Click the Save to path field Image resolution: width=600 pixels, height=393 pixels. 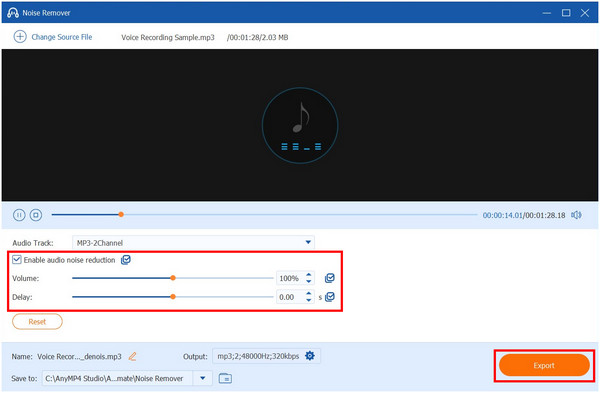[117, 378]
